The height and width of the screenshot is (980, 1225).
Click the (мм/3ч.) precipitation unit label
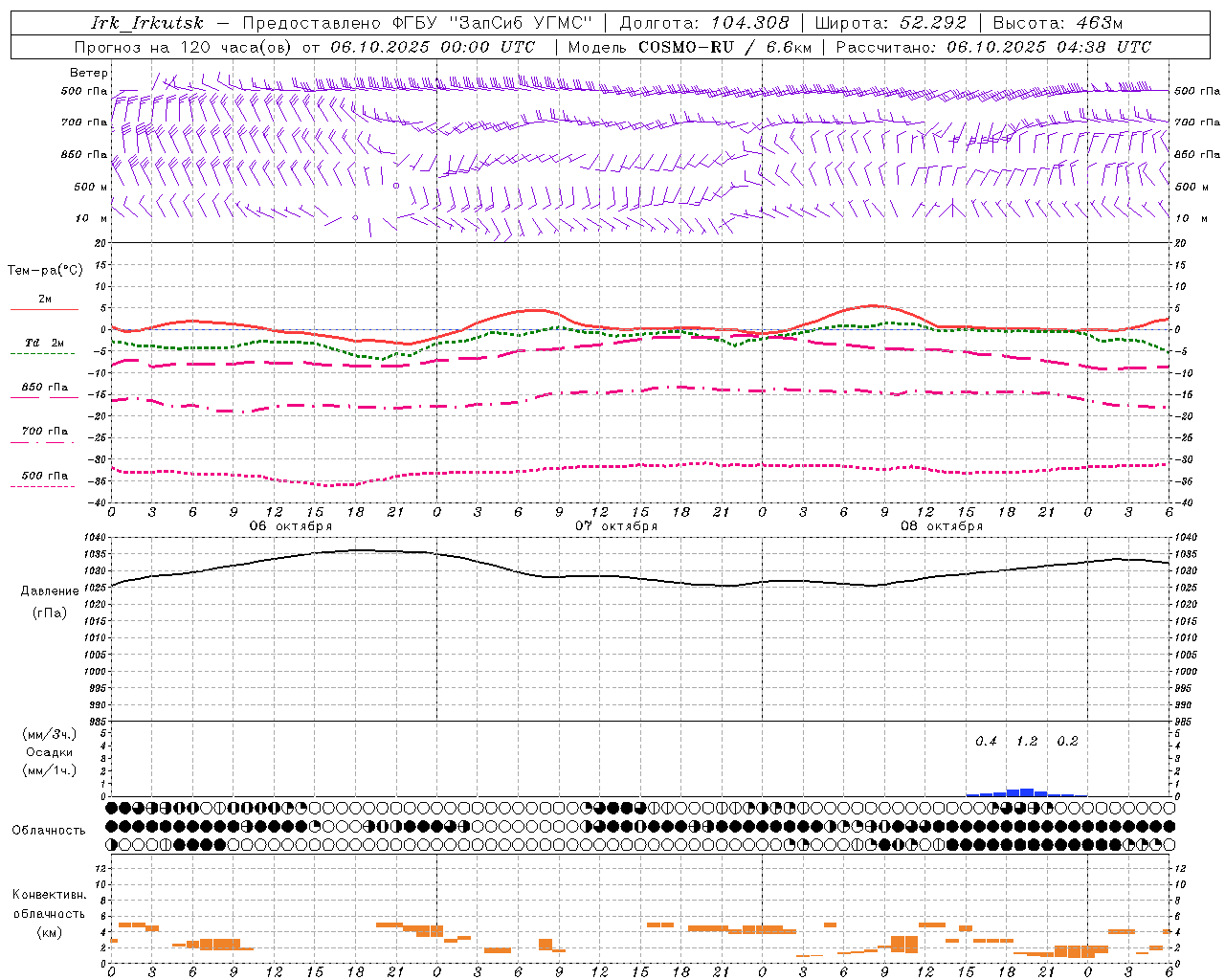pyautogui.click(x=50, y=734)
